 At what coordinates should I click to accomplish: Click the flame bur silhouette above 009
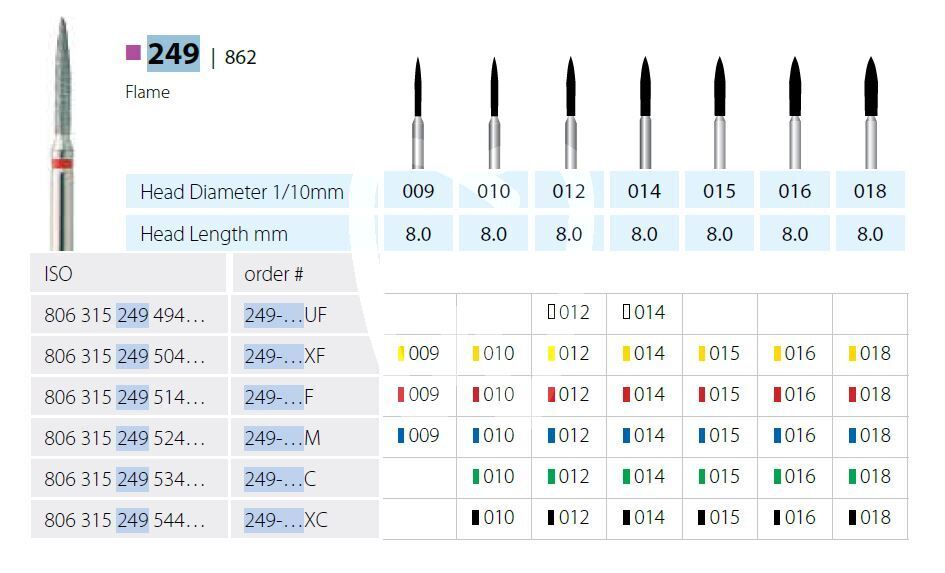coord(418,110)
